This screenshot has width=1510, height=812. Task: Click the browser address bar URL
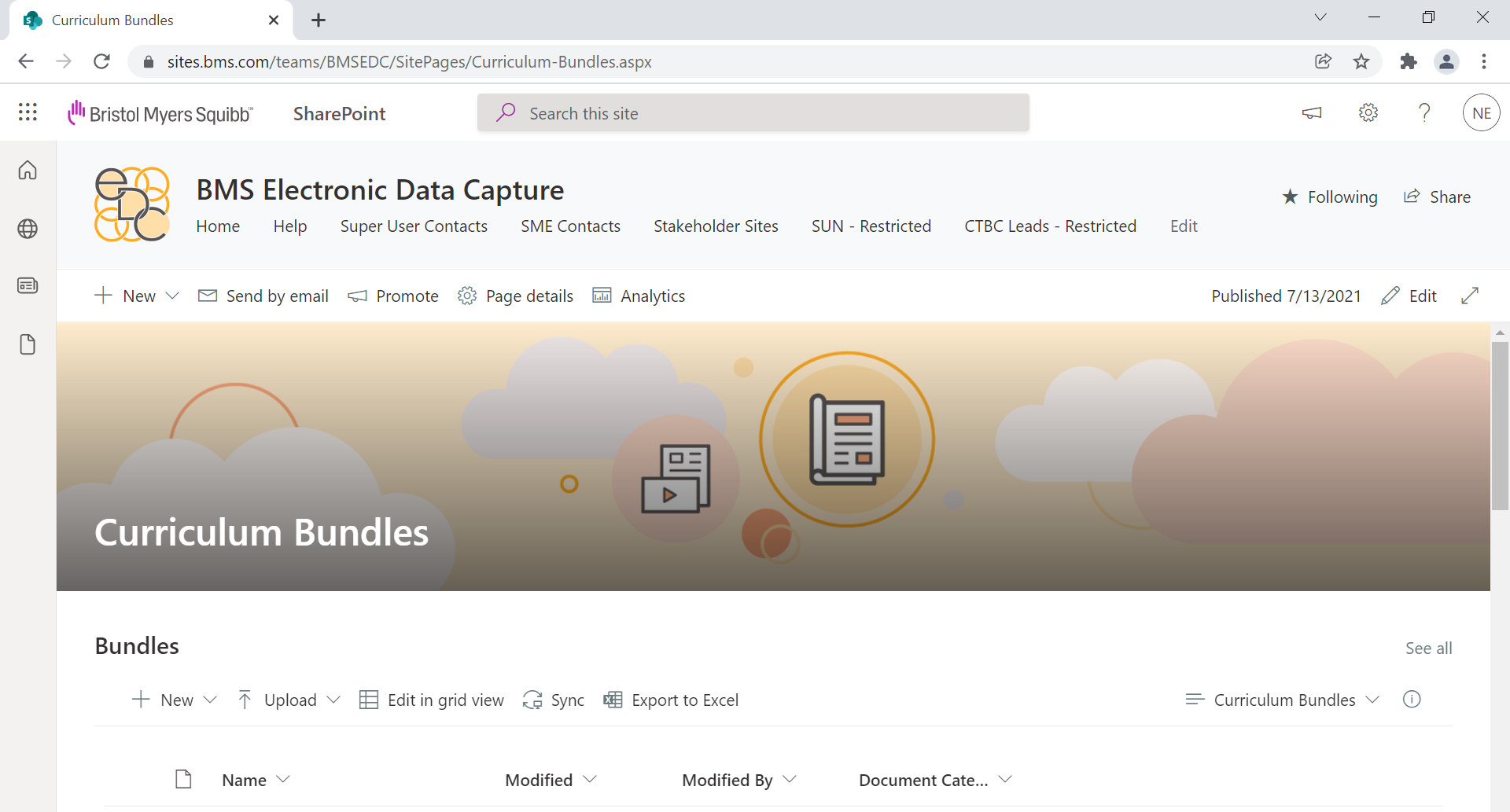pyautogui.click(x=409, y=61)
